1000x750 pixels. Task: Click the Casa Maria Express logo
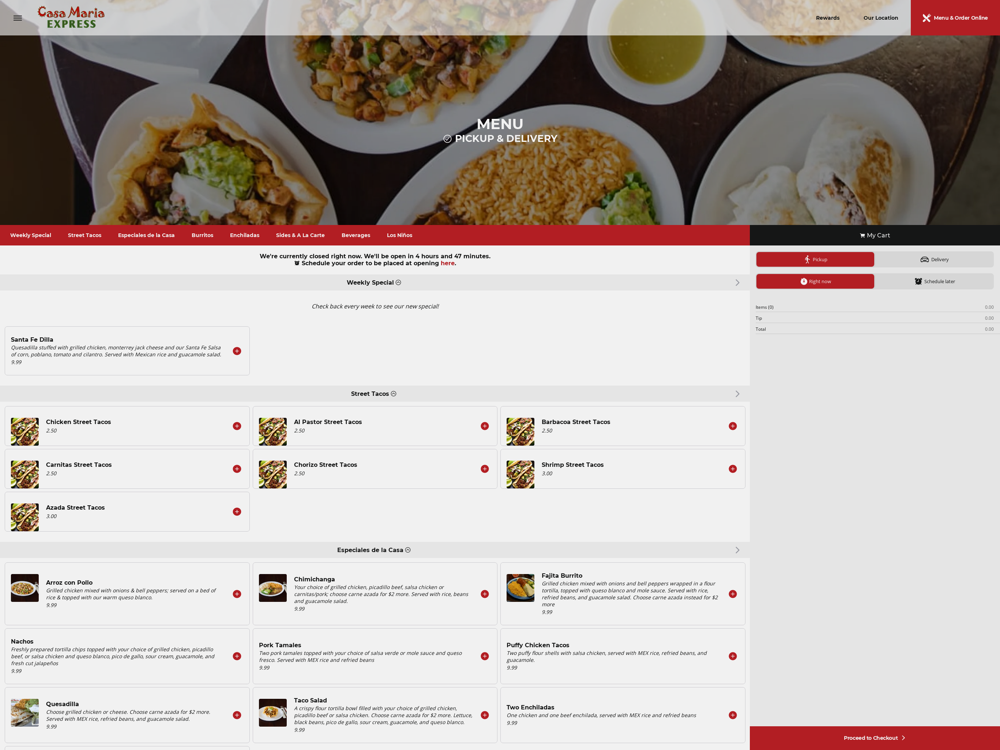pos(71,17)
